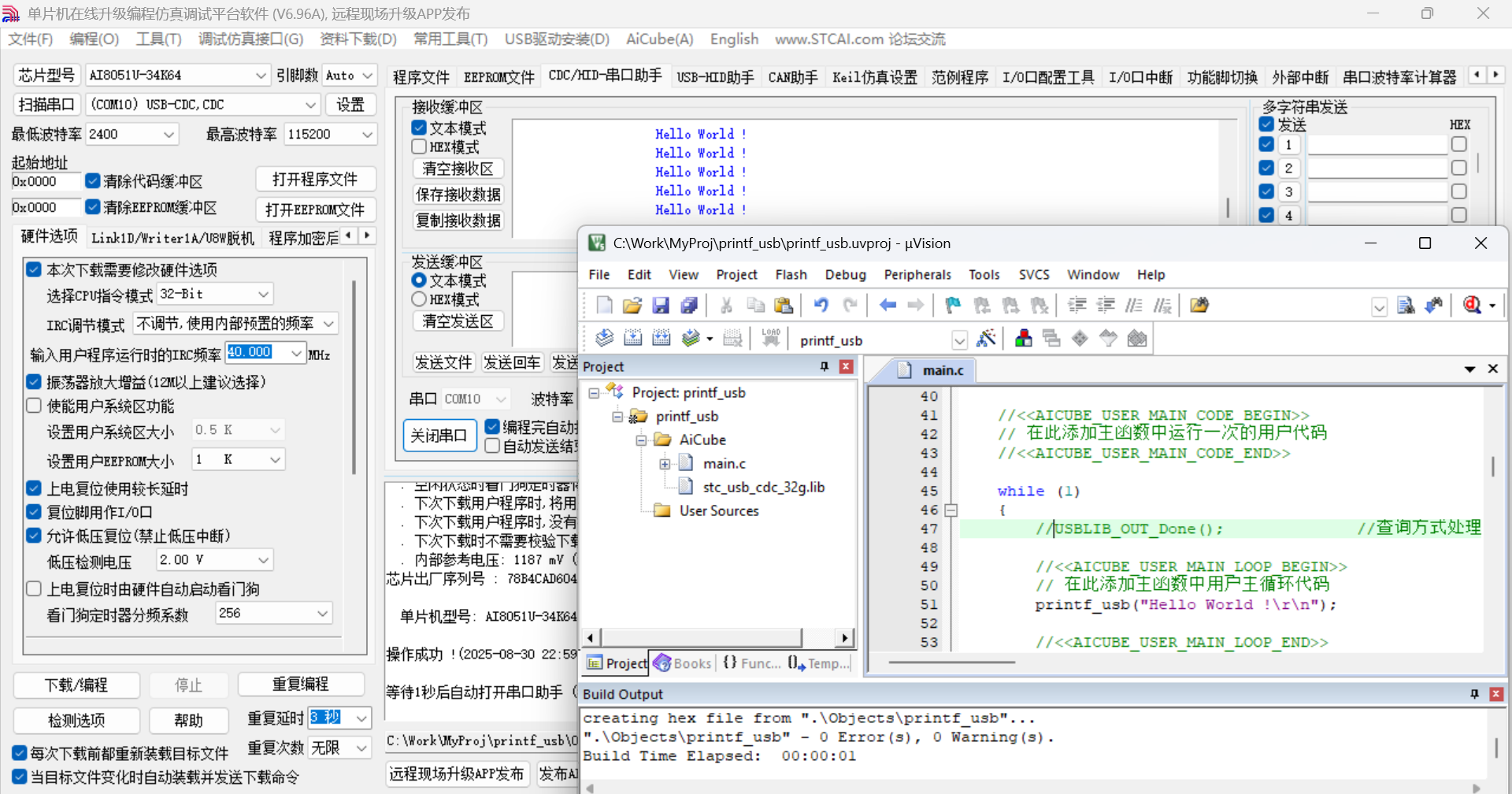
Task: Enable HEX模式 checkbox in receive buffer
Action: [x=419, y=147]
